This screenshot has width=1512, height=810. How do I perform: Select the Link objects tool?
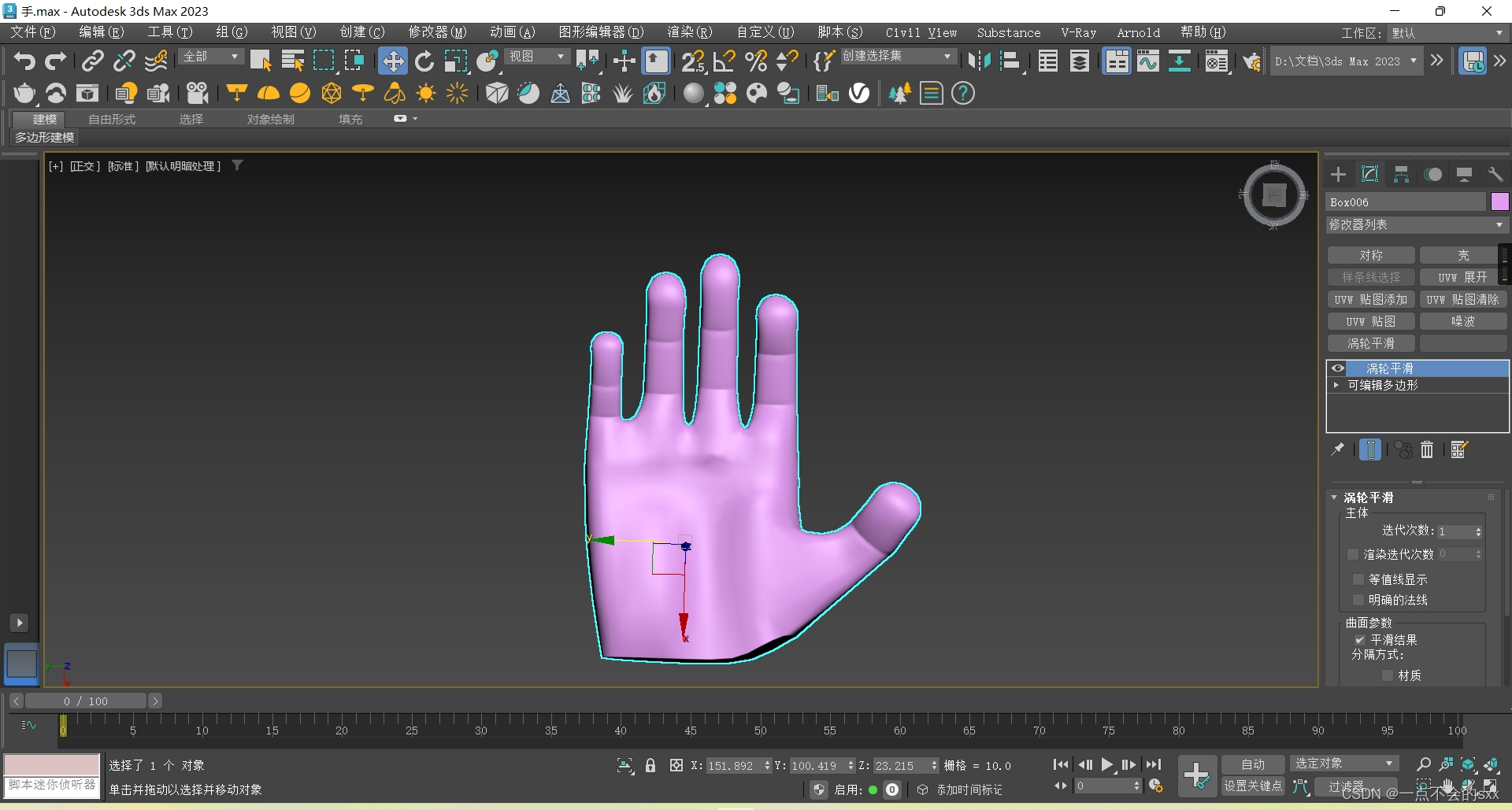[93, 61]
